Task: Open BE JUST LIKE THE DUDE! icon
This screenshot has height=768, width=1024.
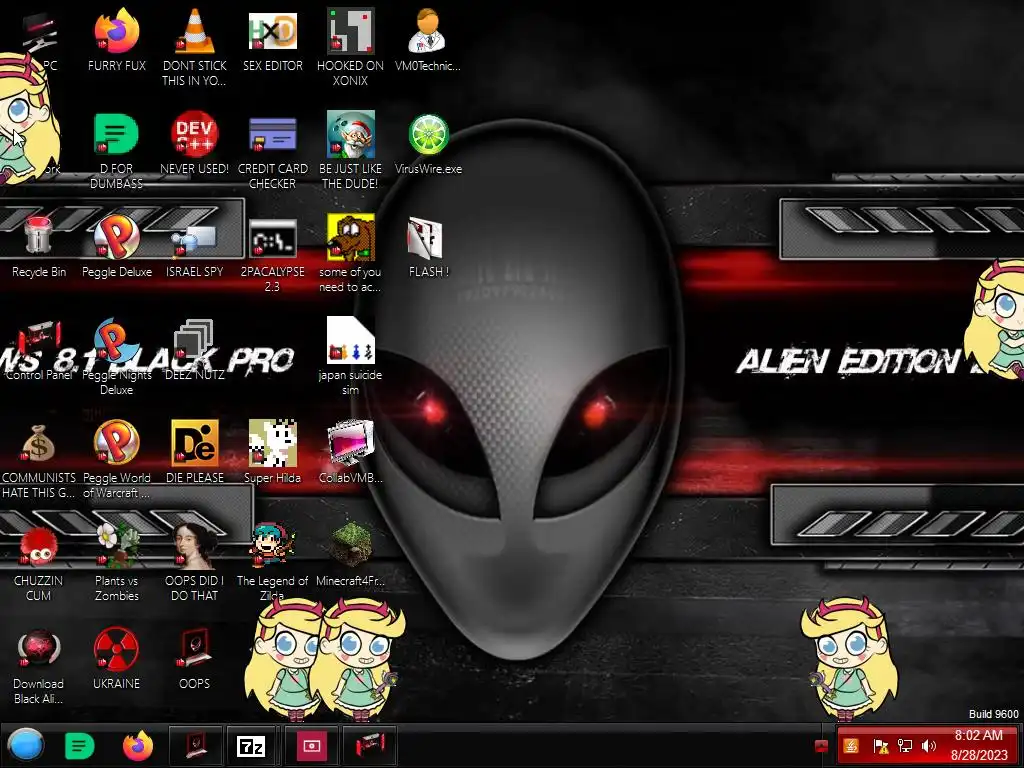Action: 350,135
